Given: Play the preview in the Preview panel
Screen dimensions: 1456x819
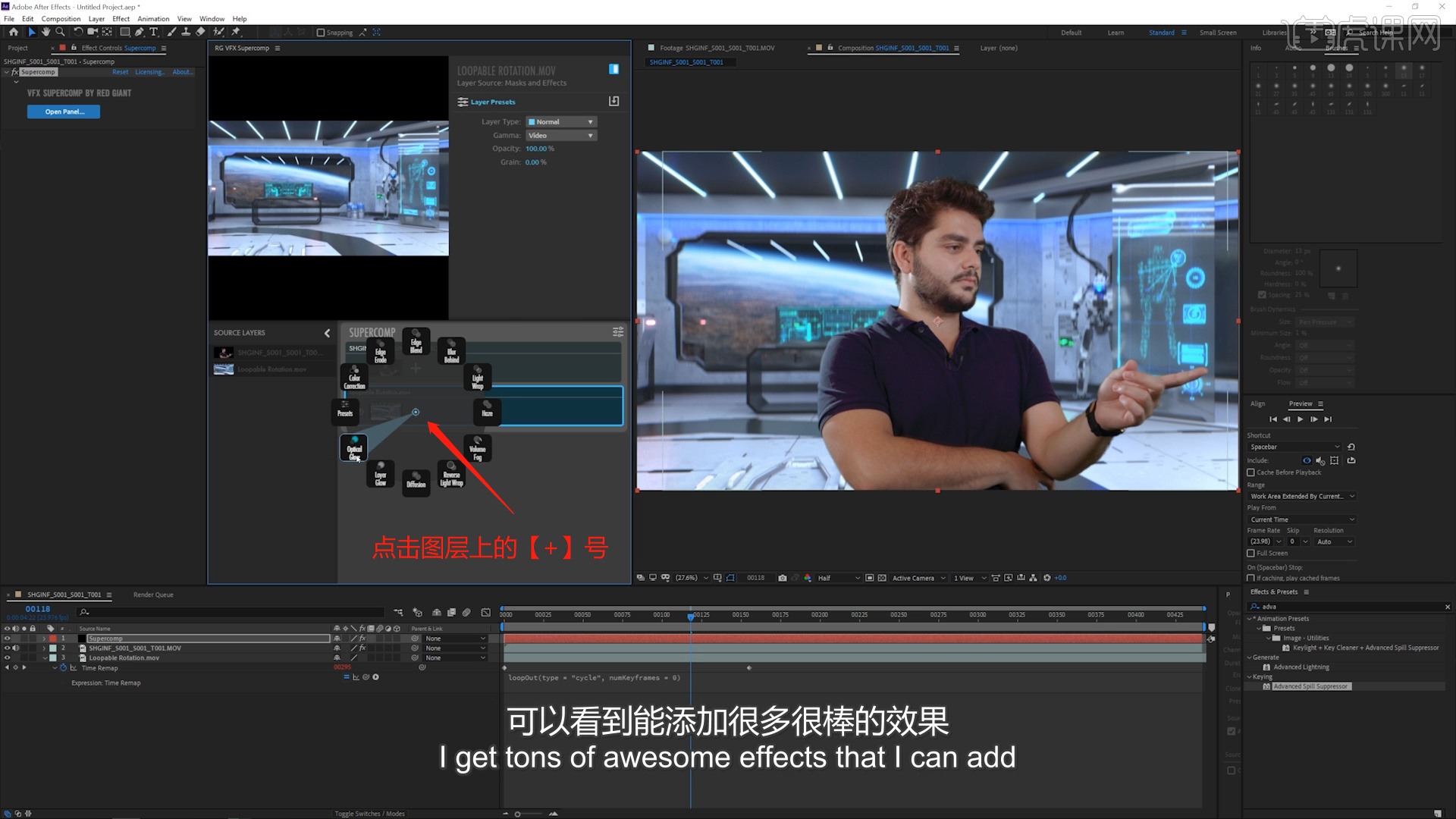Looking at the screenshot, I should (1301, 419).
